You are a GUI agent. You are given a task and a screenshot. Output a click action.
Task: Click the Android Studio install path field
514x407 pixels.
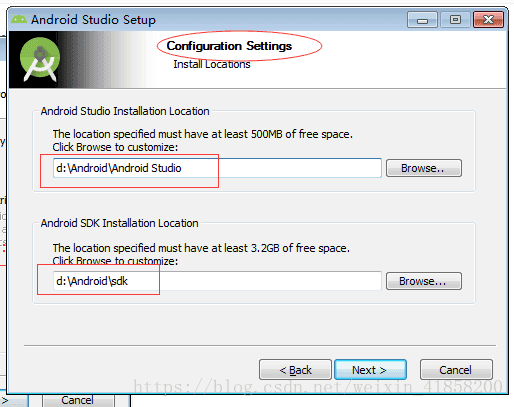tap(217, 168)
